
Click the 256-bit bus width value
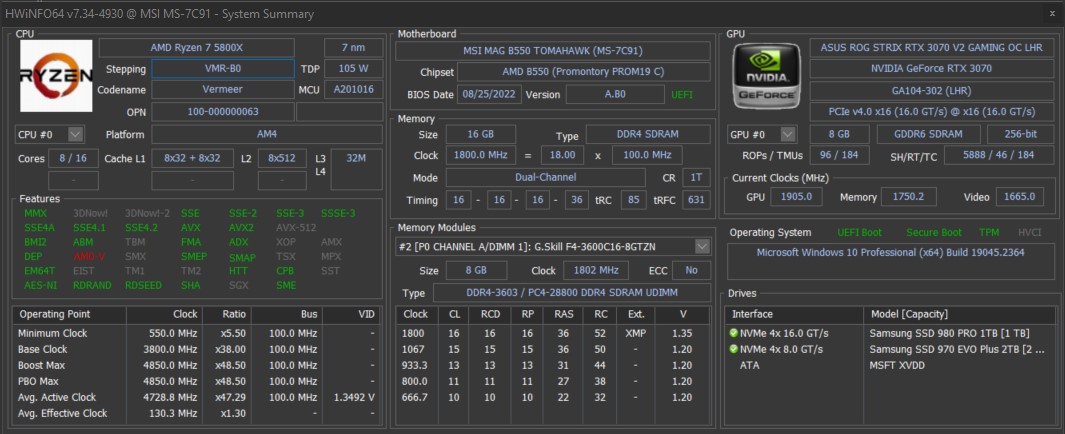point(1020,134)
